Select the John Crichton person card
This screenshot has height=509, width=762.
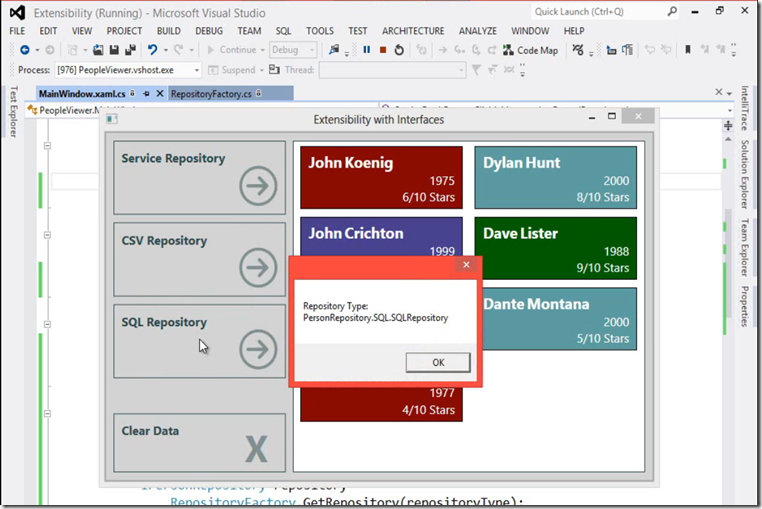pyautogui.click(x=381, y=236)
